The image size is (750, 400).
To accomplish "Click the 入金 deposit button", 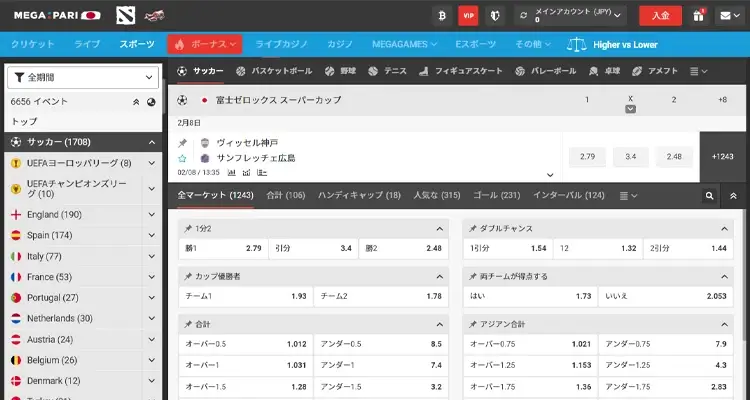I will pyautogui.click(x=661, y=16).
